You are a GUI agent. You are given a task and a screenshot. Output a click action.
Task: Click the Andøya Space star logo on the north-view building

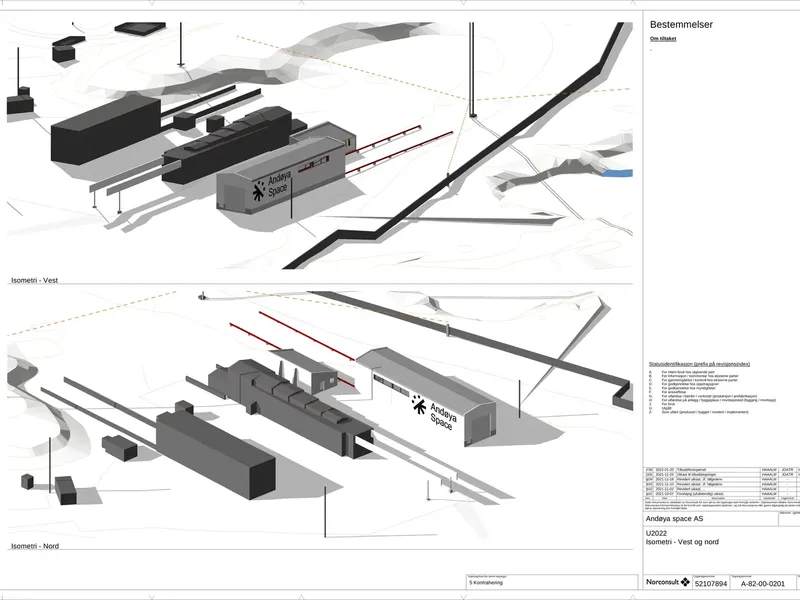pyautogui.click(x=419, y=405)
